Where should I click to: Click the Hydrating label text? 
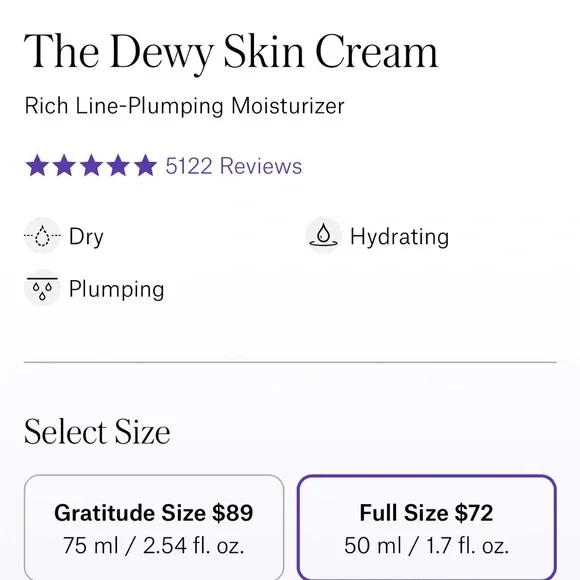pyautogui.click(x=399, y=237)
